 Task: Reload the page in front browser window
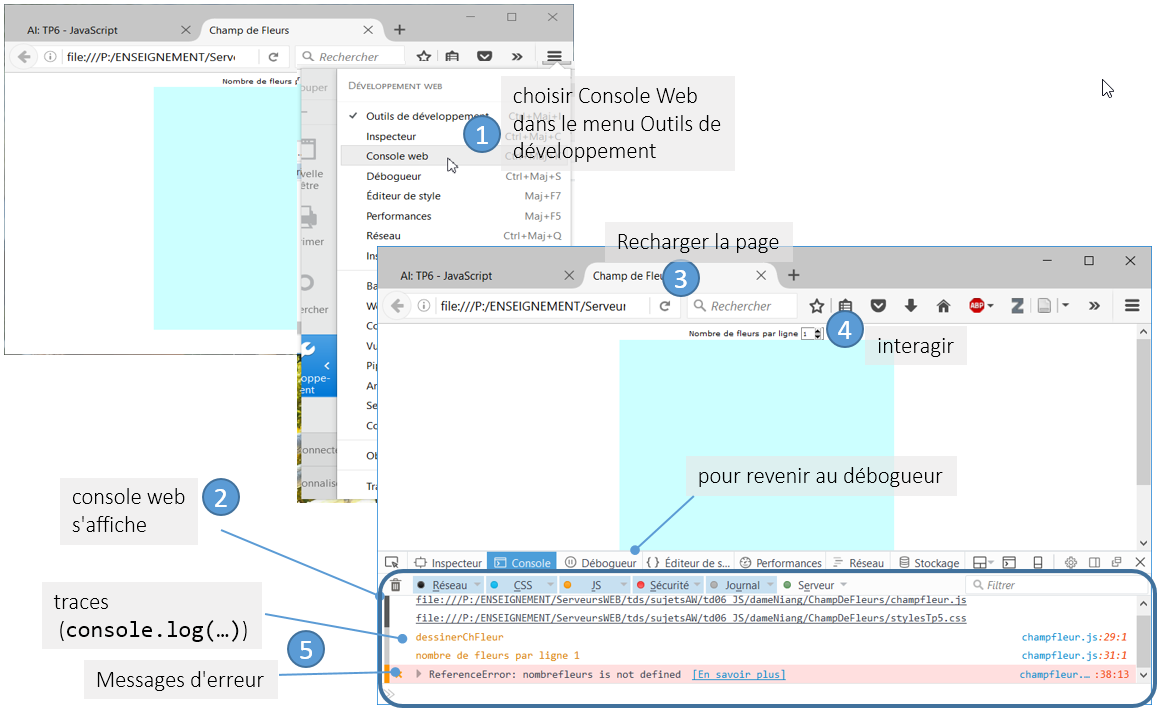[664, 306]
